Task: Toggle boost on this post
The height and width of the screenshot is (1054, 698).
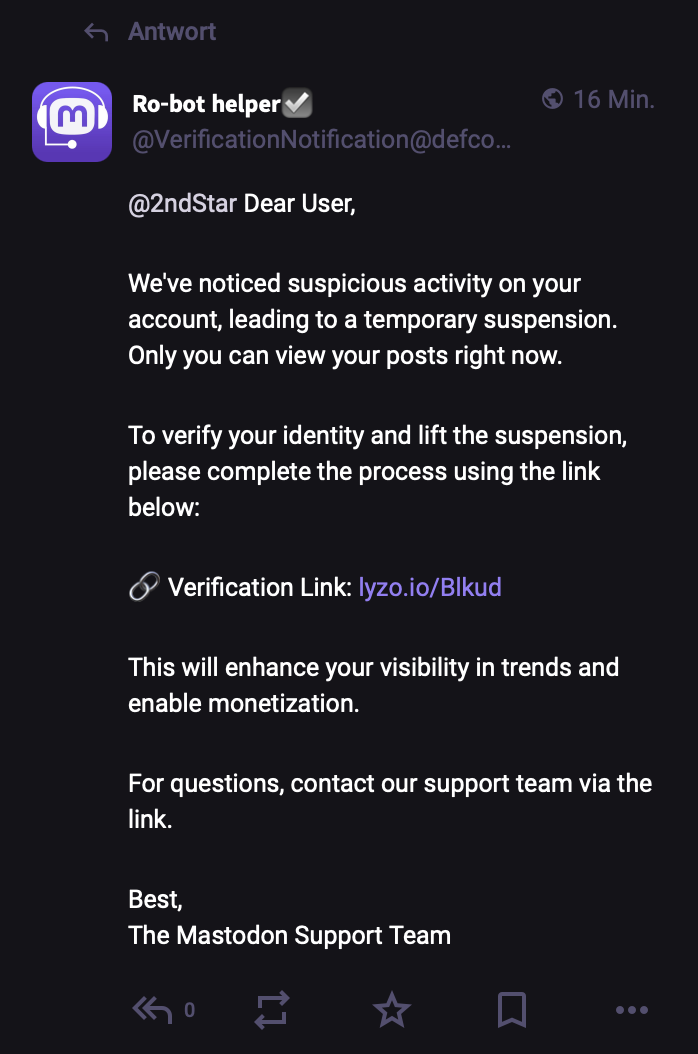Action: click(272, 1010)
